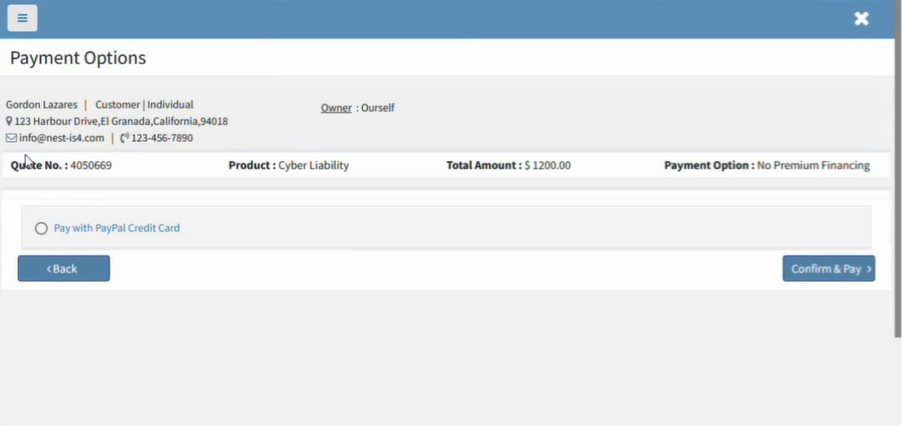Click the Payment Options page heading
The width and height of the screenshot is (903, 426).
(78, 58)
